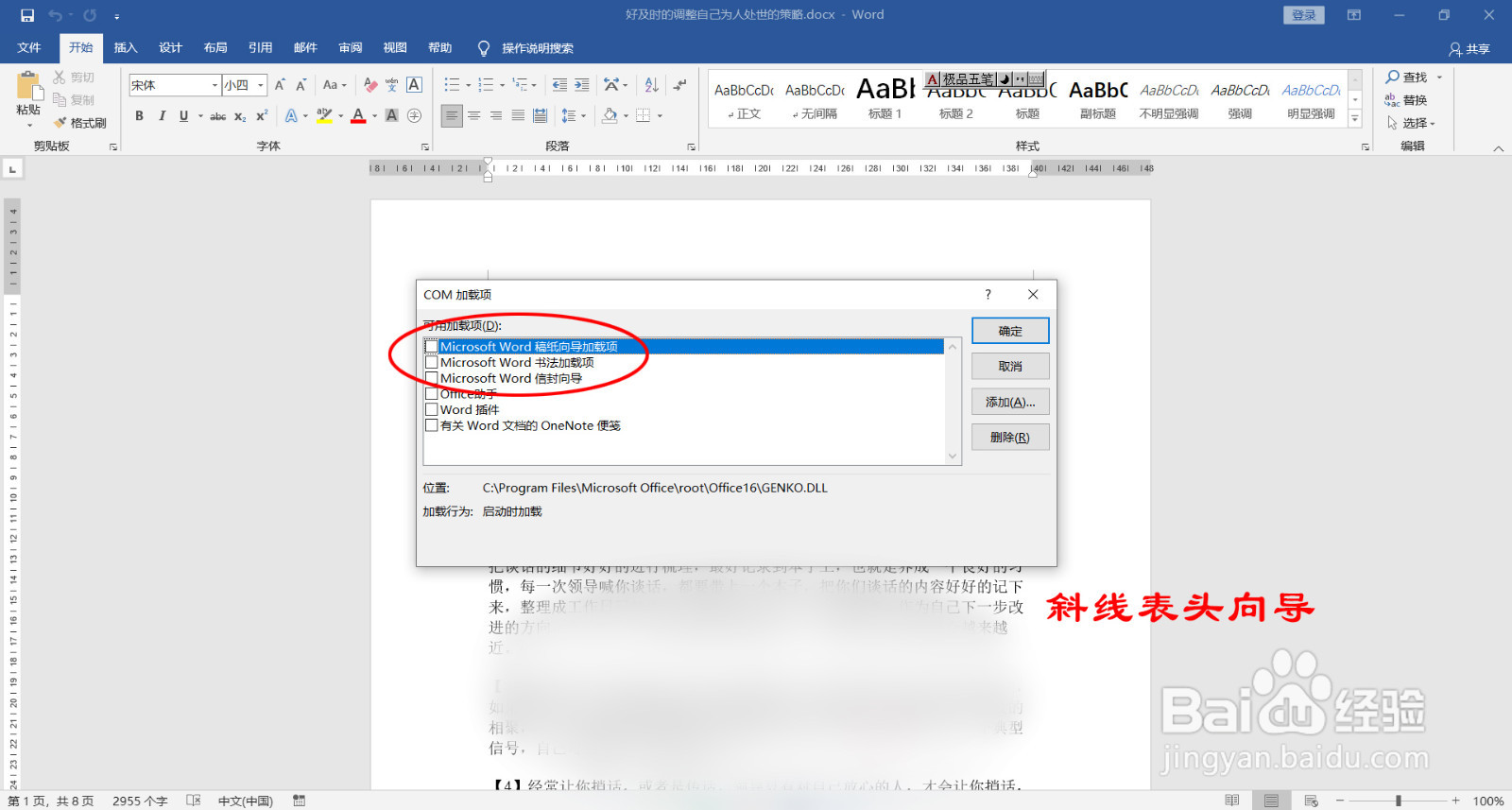
Task: Expand the styles gallery more button
Action: click(1354, 119)
